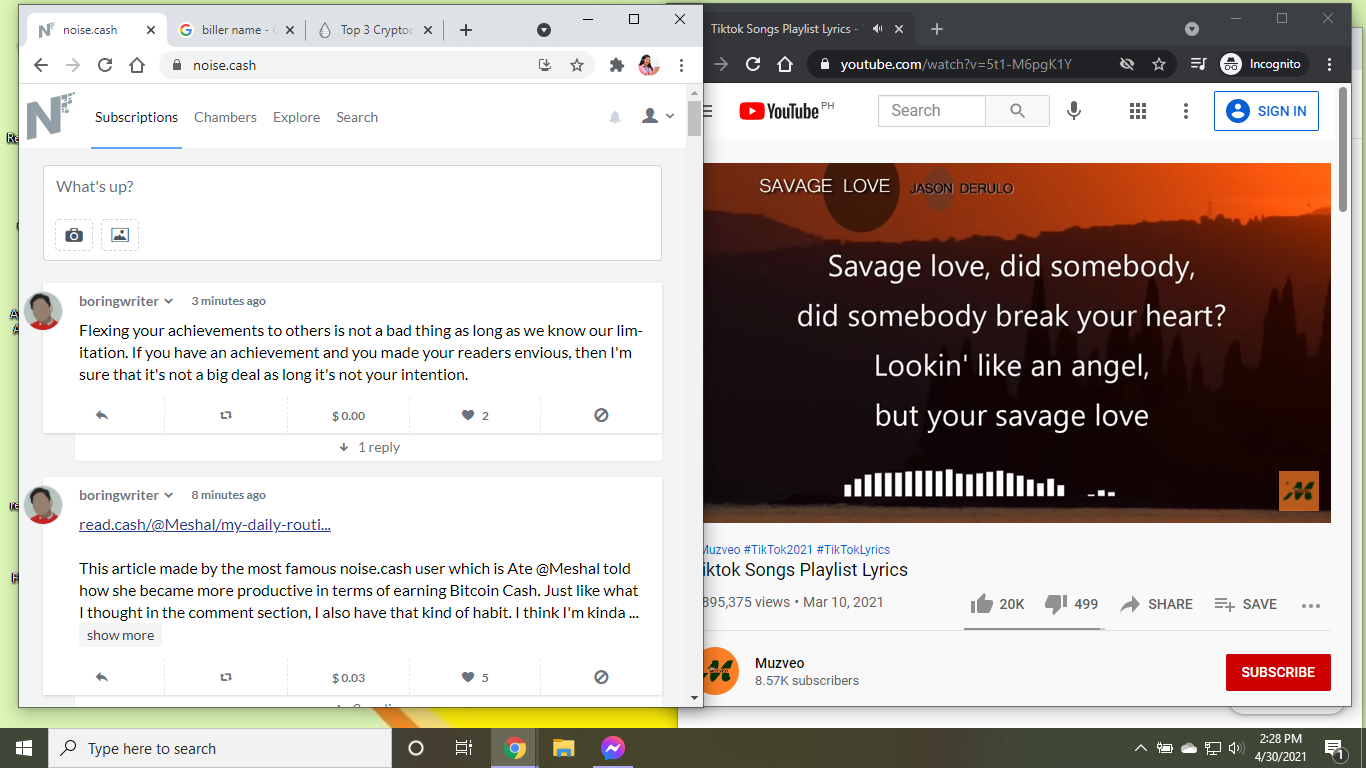Open the user account dropdown on noise.cash
This screenshot has height=768, width=1366.
[657, 117]
